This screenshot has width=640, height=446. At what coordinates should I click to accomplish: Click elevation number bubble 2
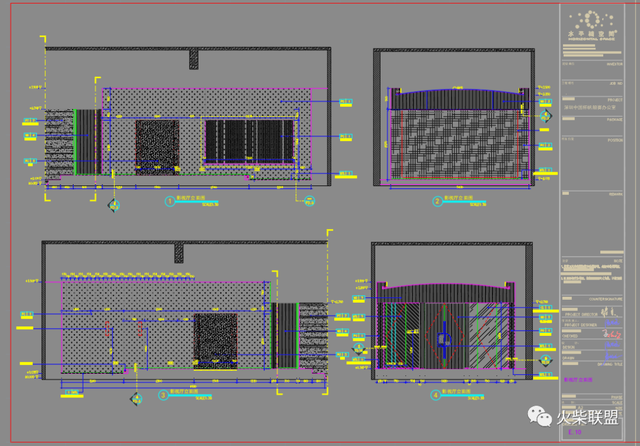coord(438,201)
